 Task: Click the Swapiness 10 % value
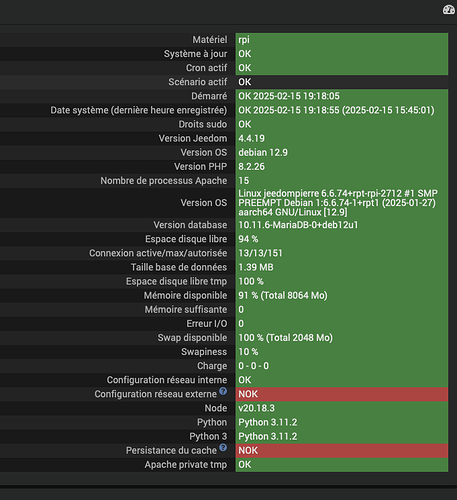click(x=248, y=352)
